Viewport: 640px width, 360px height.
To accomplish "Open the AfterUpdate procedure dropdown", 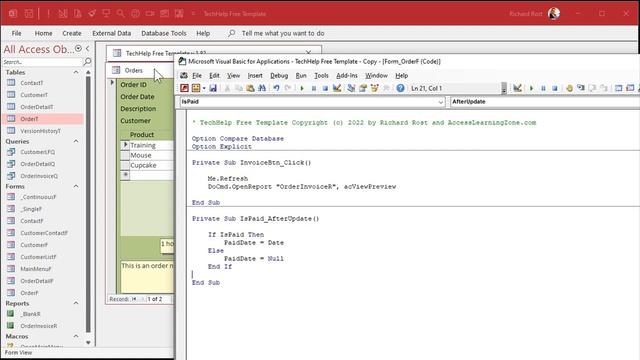I will (545, 102).
